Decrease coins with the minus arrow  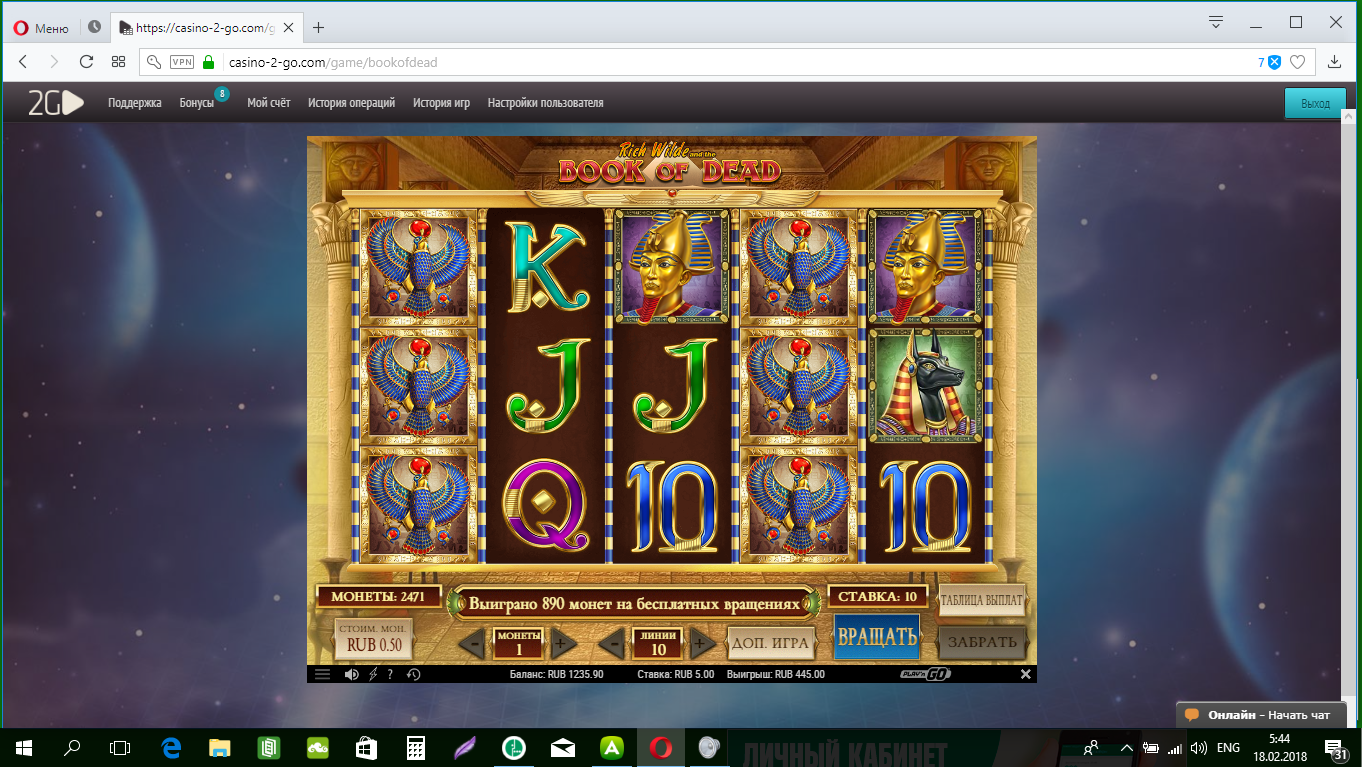click(x=472, y=643)
